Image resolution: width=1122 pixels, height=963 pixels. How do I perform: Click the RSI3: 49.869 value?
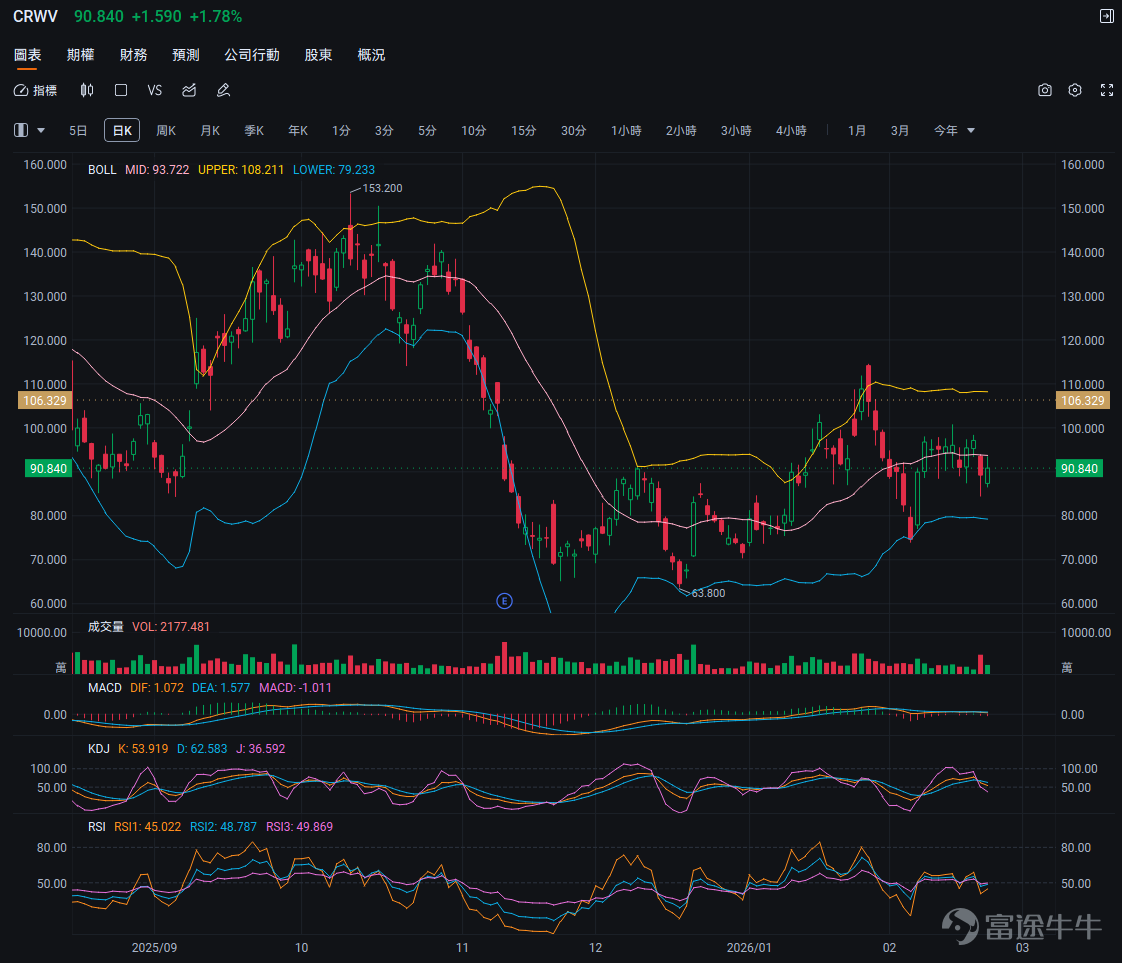299,826
